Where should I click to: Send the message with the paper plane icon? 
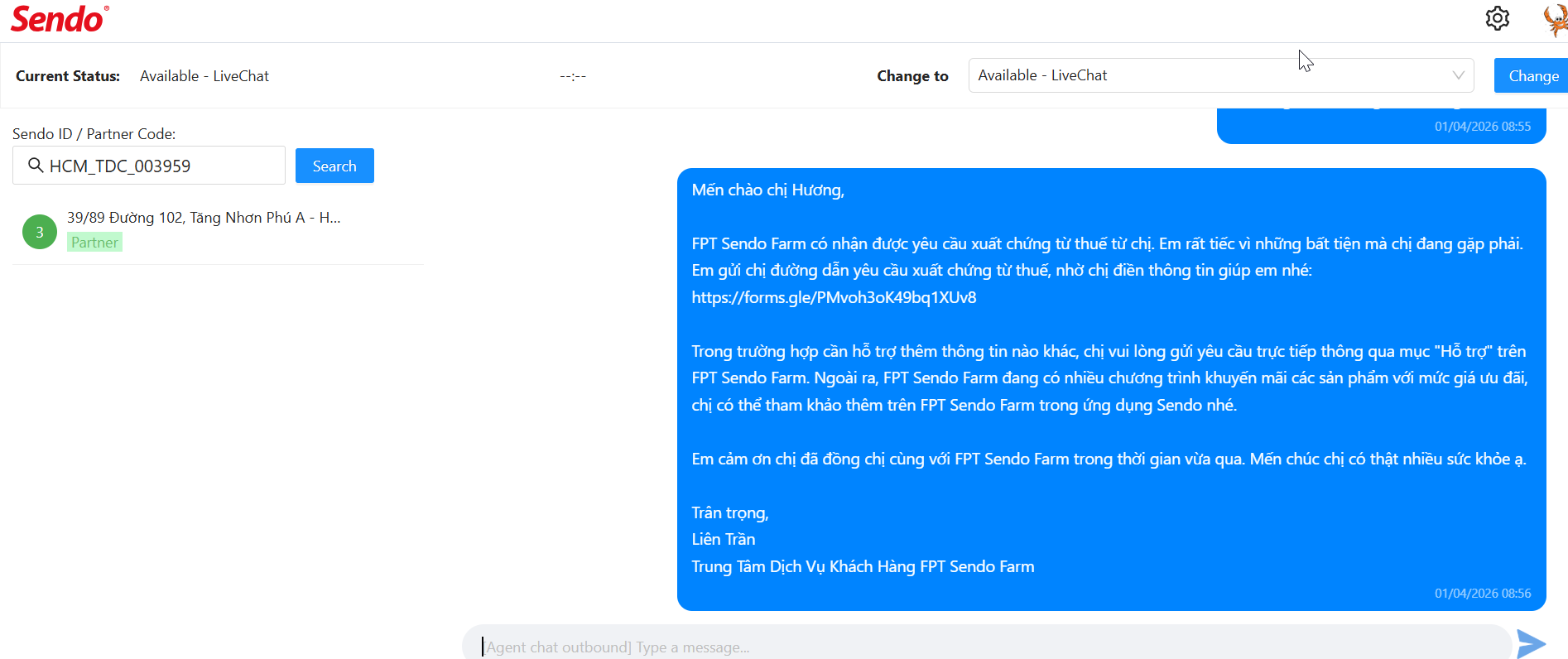tap(1531, 643)
